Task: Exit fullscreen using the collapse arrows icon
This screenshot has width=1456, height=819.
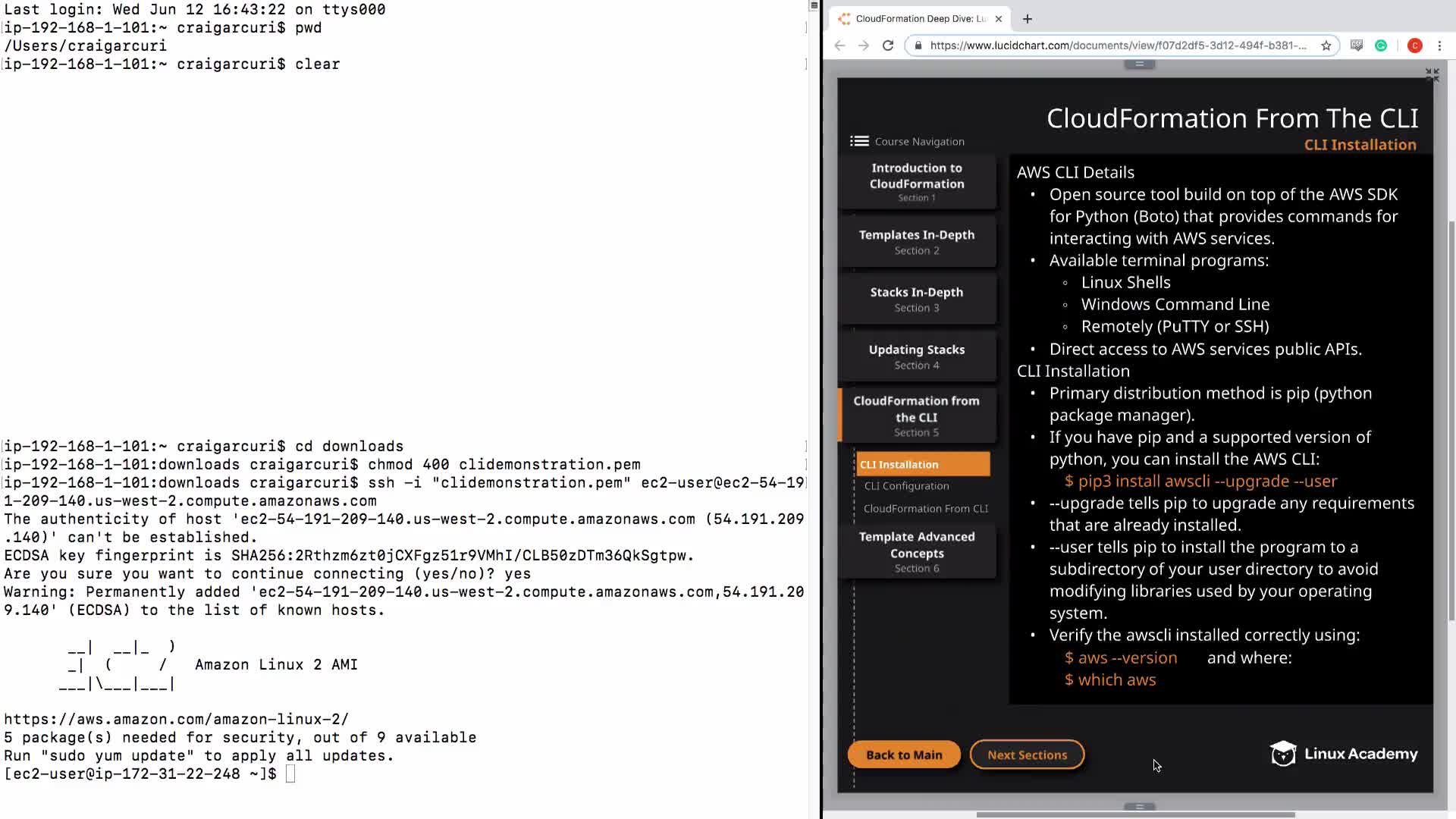Action: click(x=1432, y=74)
